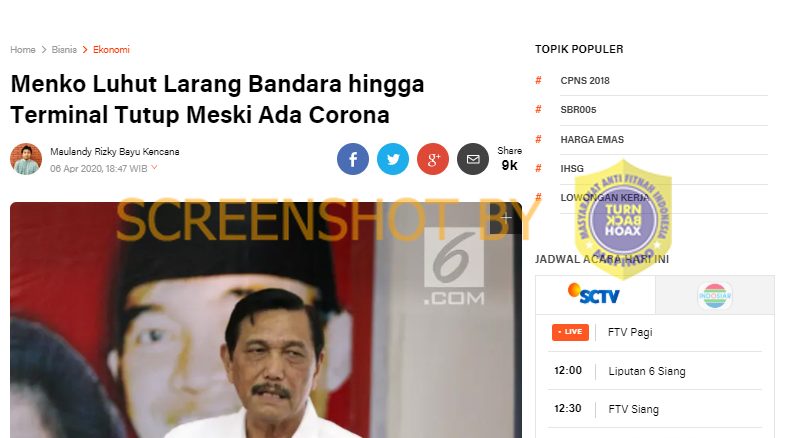Open the IHSG popular topic

[x=572, y=169]
